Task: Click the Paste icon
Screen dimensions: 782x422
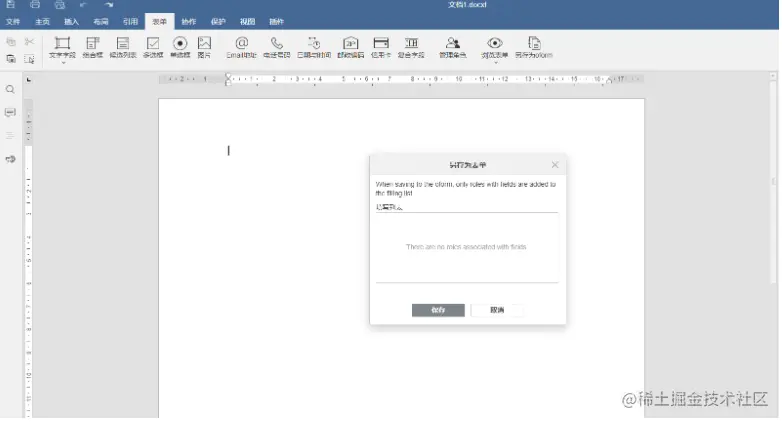Action: pos(10,59)
